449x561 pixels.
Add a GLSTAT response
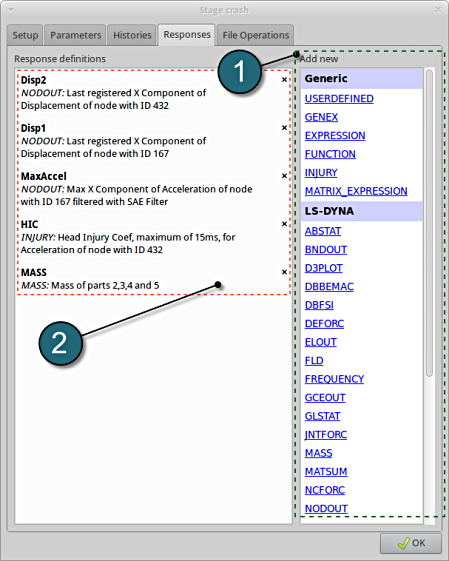322,416
